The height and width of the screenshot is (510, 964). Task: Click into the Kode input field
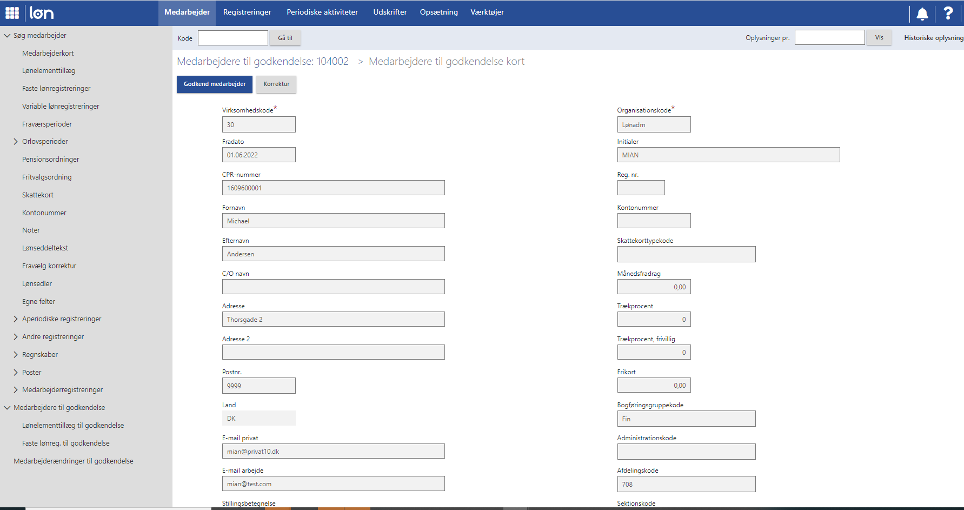point(233,37)
